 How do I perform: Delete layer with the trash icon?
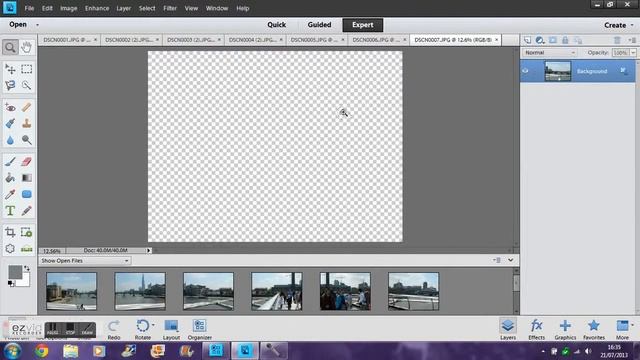pos(617,40)
